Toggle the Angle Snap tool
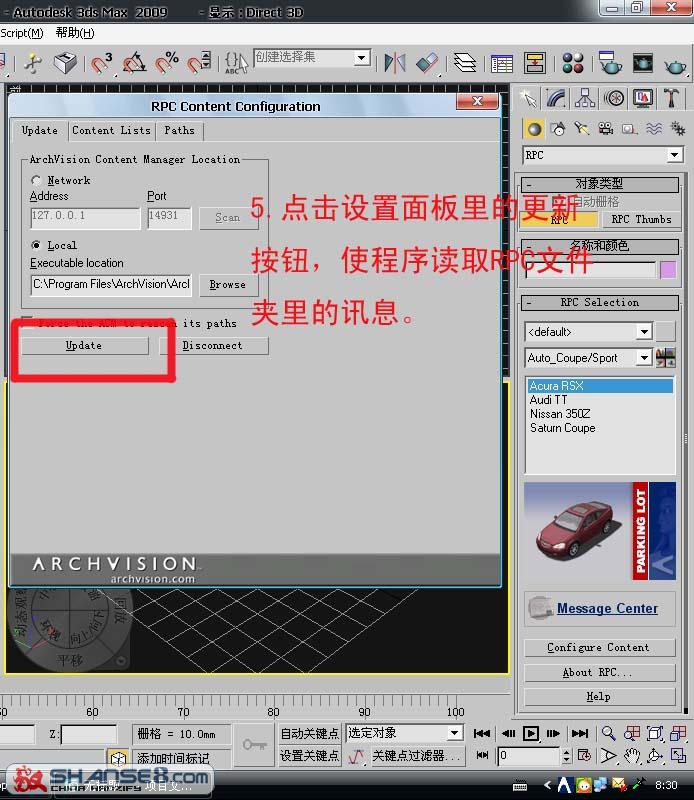The height and width of the screenshot is (800, 694). point(134,63)
